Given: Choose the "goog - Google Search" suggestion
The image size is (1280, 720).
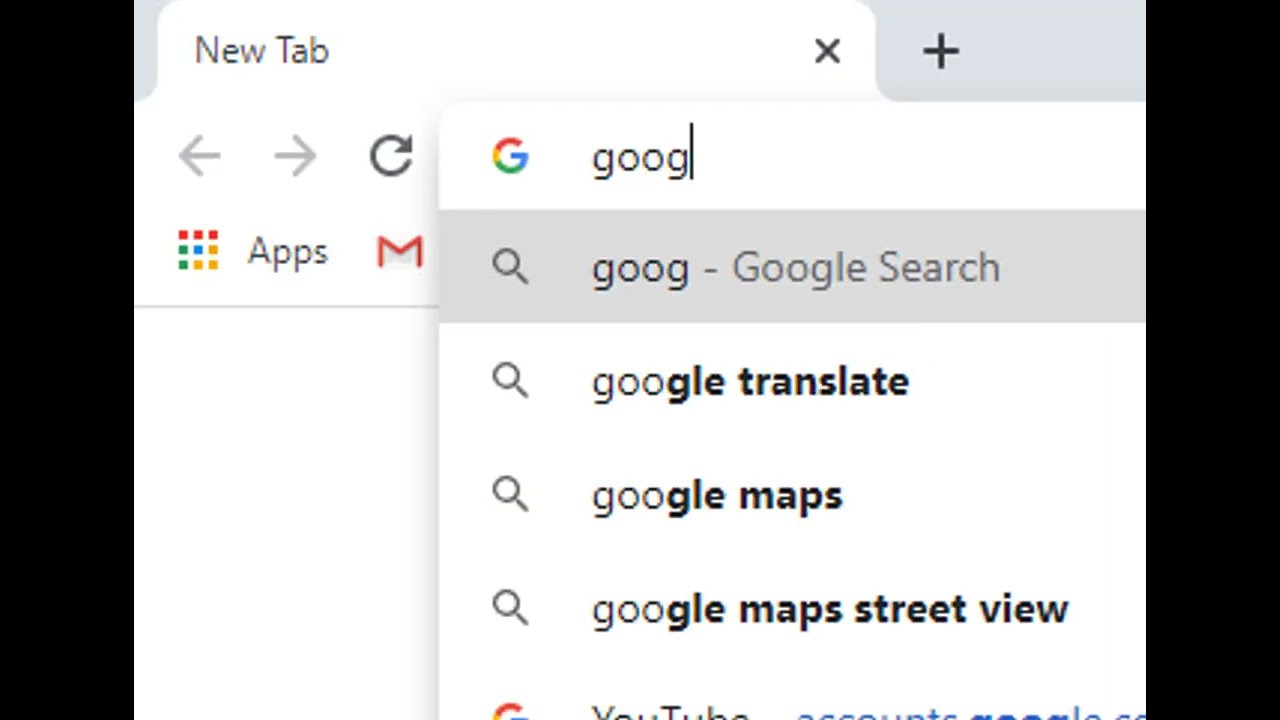Looking at the screenshot, I should (x=796, y=268).
